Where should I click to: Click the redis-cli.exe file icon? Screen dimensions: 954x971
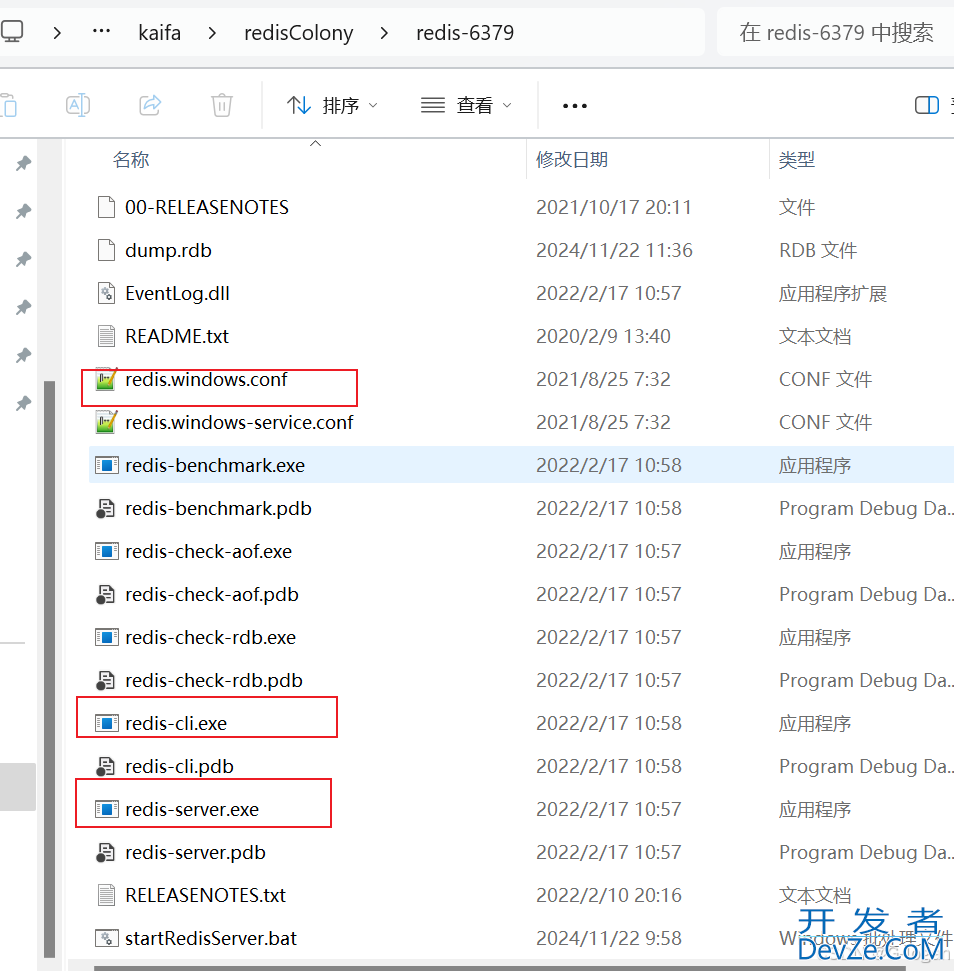(106, 723)
